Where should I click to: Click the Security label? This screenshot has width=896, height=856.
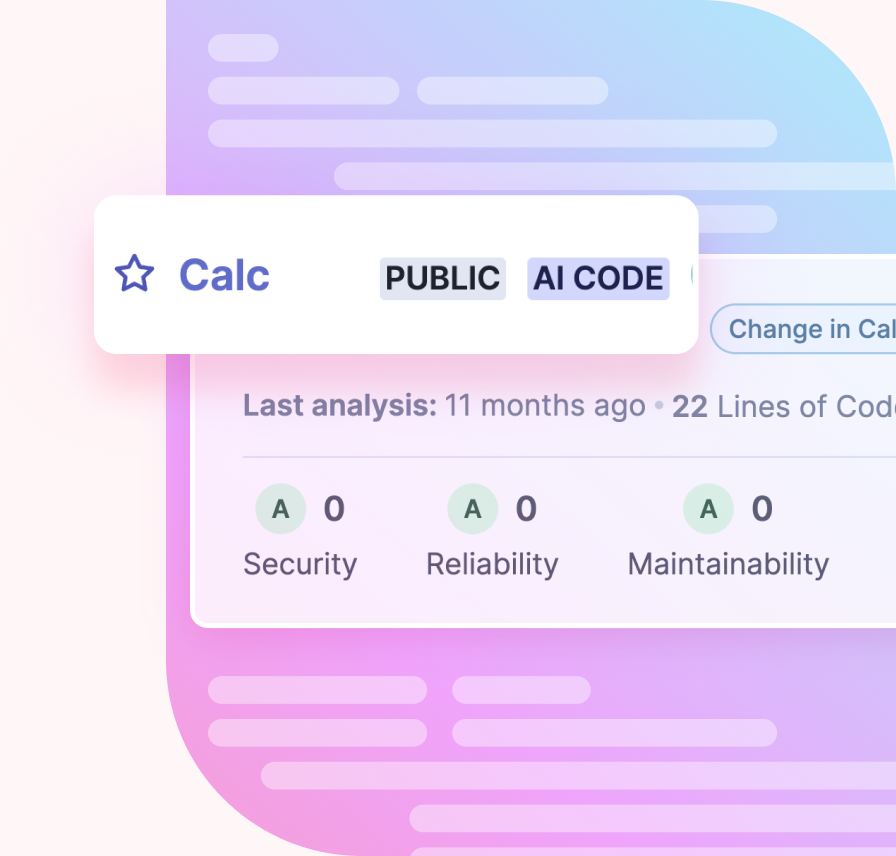click(300, 565)
